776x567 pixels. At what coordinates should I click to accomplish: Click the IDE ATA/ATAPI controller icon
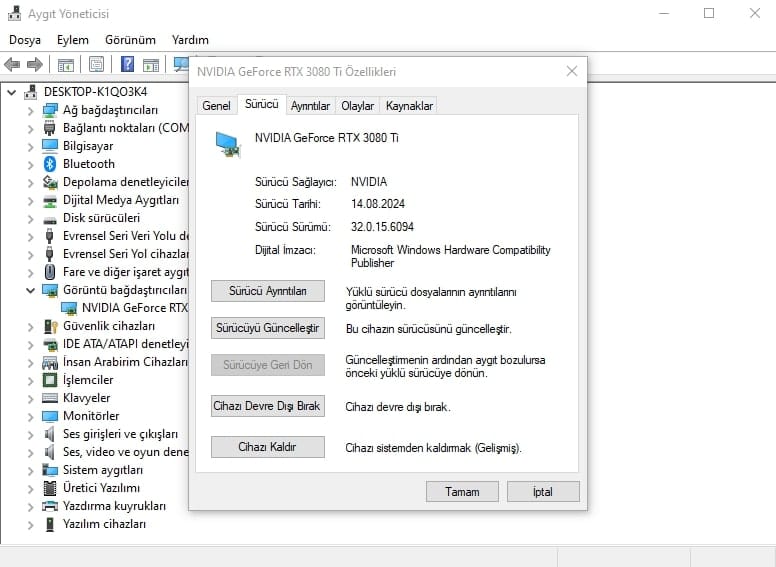tap(50, 344)
